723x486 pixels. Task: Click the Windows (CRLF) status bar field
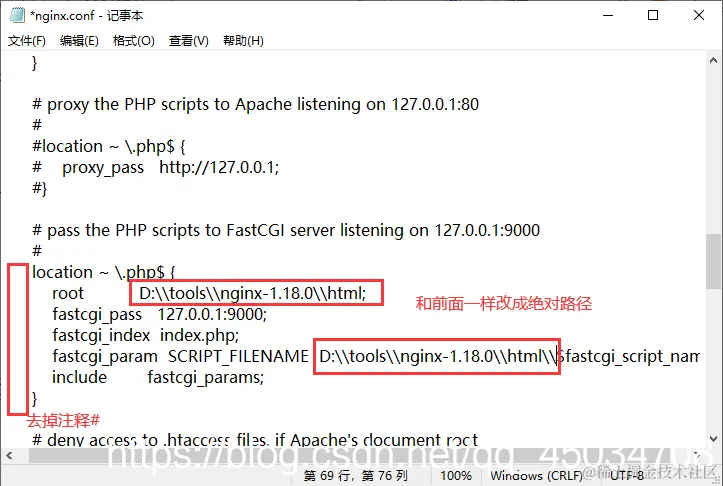536,475
